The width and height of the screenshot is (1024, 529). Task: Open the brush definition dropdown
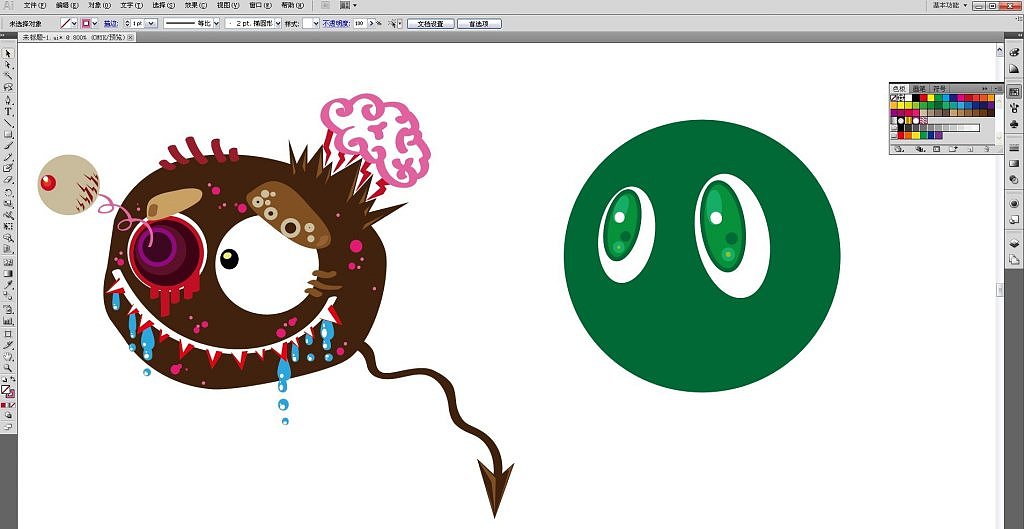coord(278,24)
